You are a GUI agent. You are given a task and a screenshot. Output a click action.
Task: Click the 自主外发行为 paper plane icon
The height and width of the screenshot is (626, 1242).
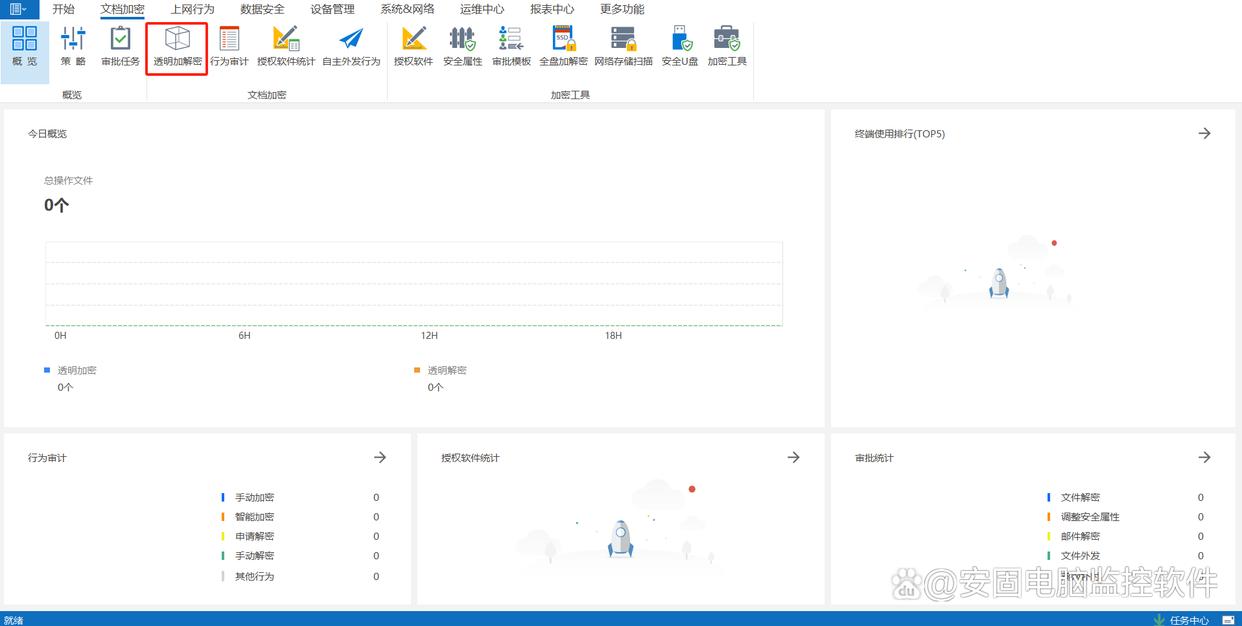pos(351,47)
